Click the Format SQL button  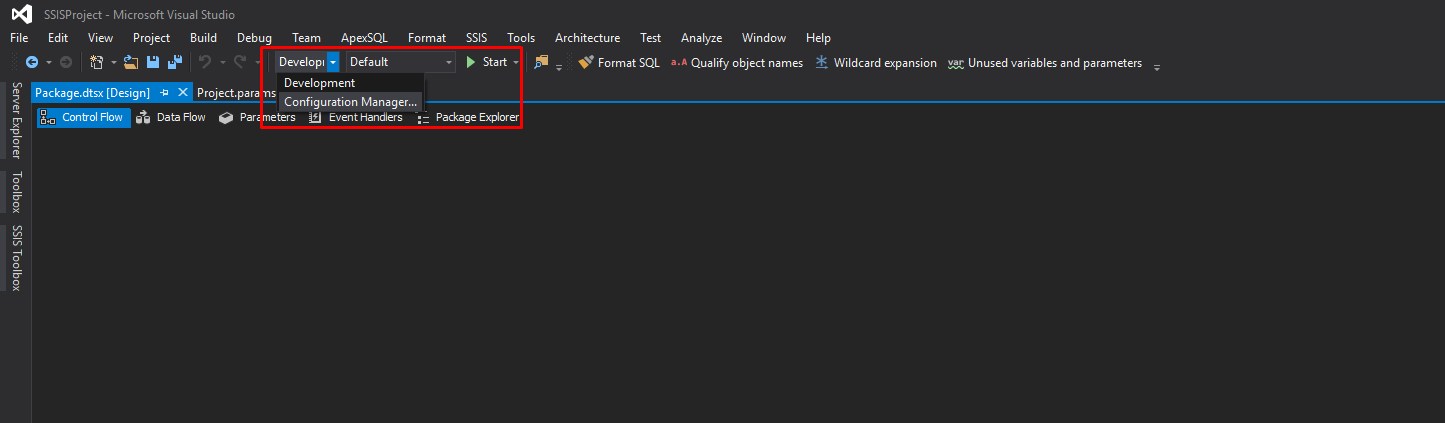(619, 62)
